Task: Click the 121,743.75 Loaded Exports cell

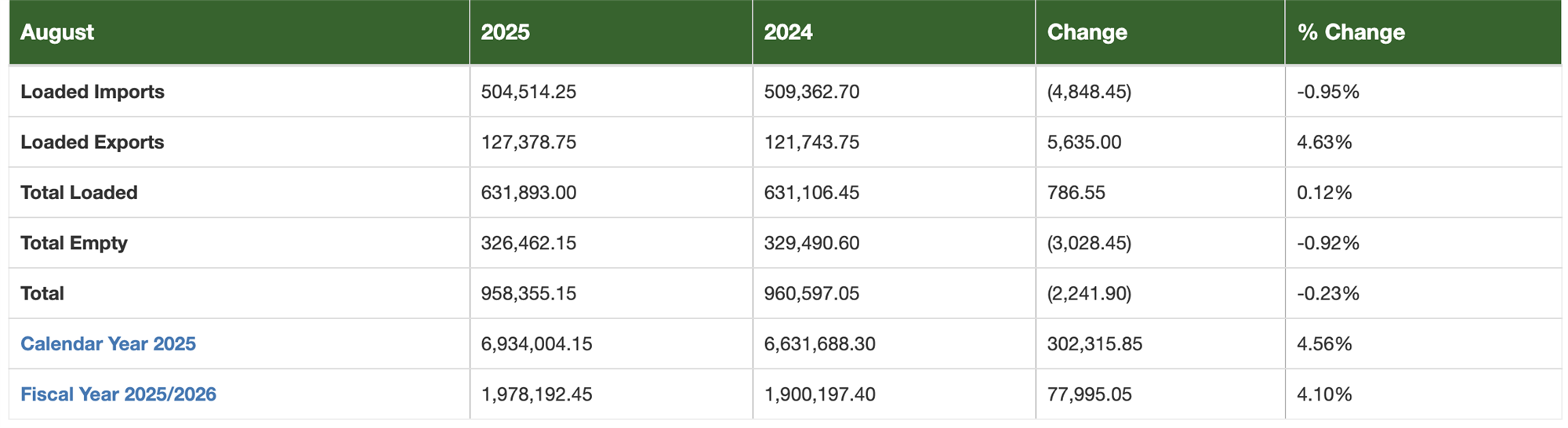Action: (811, 142)
